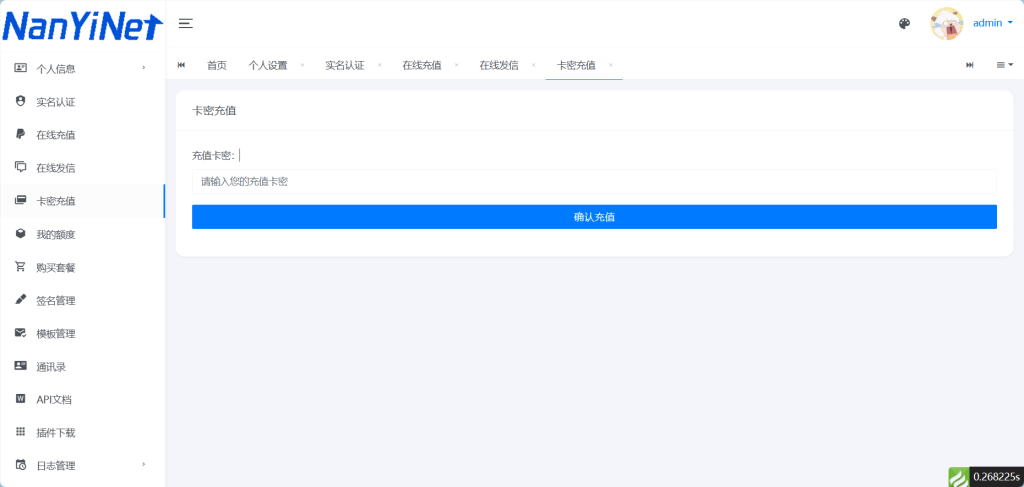Open 插件下载 sidebar entry
Viewport: 1024px width, 487px height.
pos(56,433)
